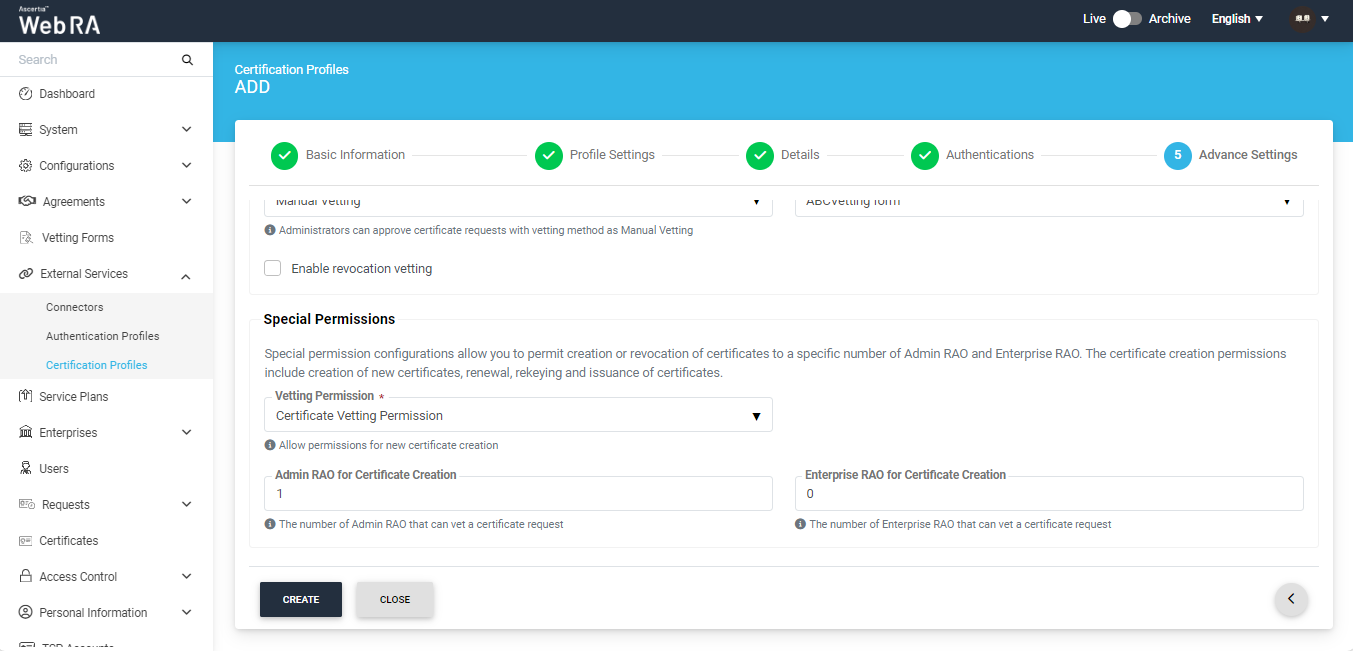The width and height of the screenshot is (1353, 651).
Task: Open Authentication Profiles in sidebar
Action: [x=103, y=336]
